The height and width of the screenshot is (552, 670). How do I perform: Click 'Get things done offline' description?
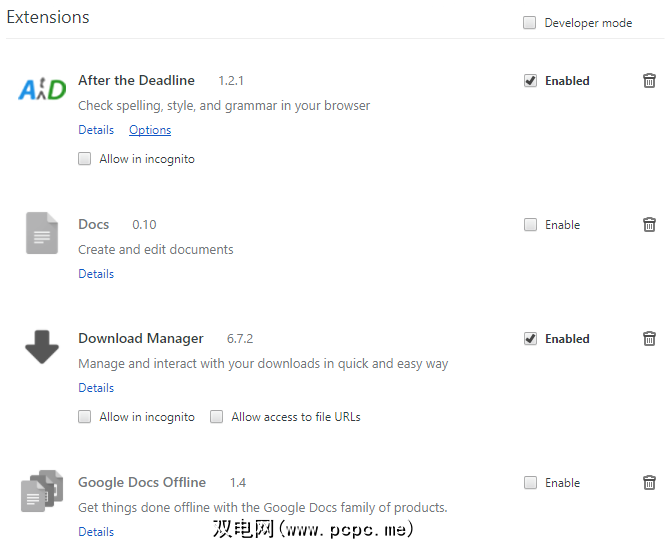[263, 508]
